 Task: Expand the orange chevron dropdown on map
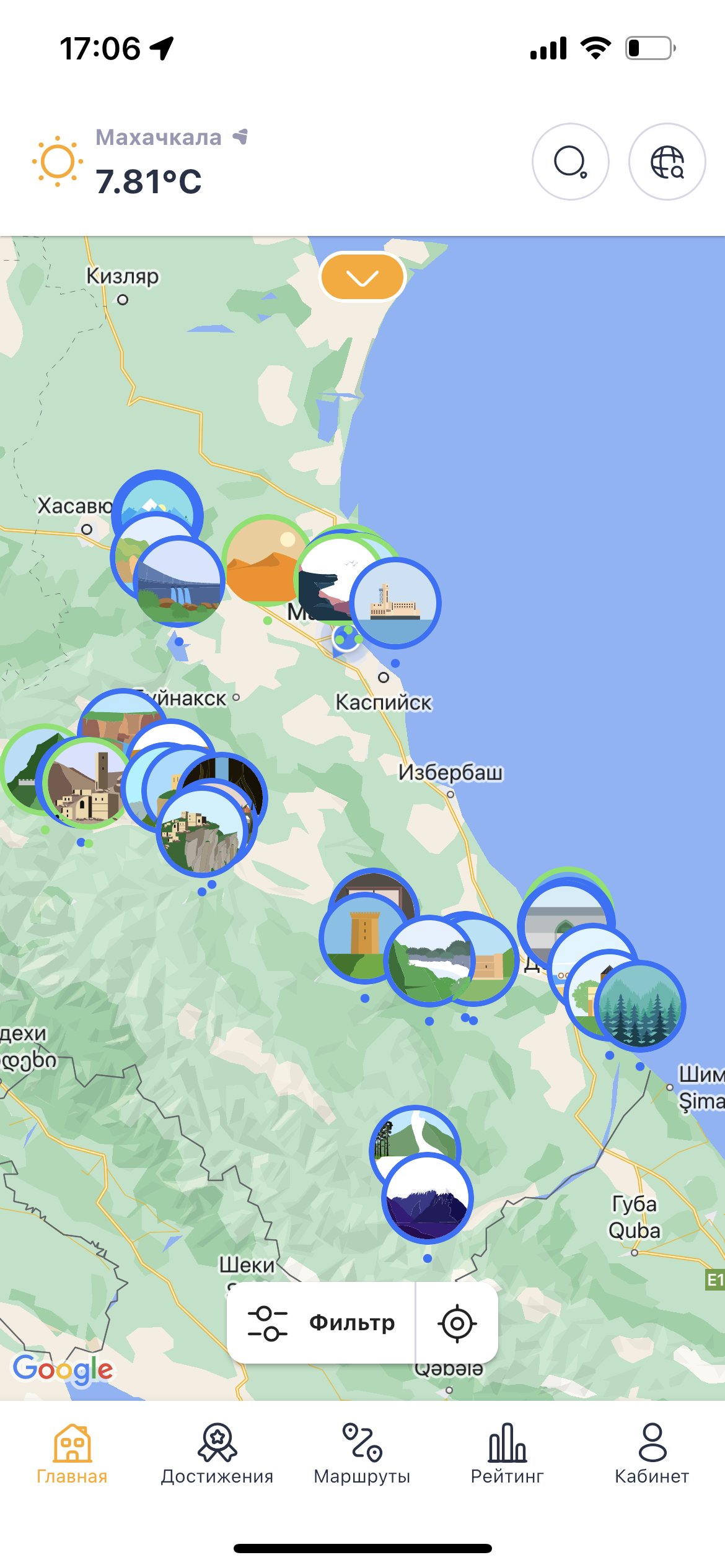click(362, 277)
